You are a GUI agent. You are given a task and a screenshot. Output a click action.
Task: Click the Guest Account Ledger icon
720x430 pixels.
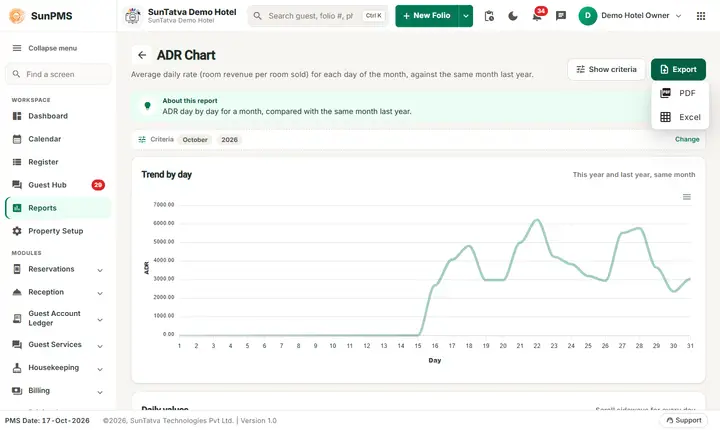tap(17, 318)
